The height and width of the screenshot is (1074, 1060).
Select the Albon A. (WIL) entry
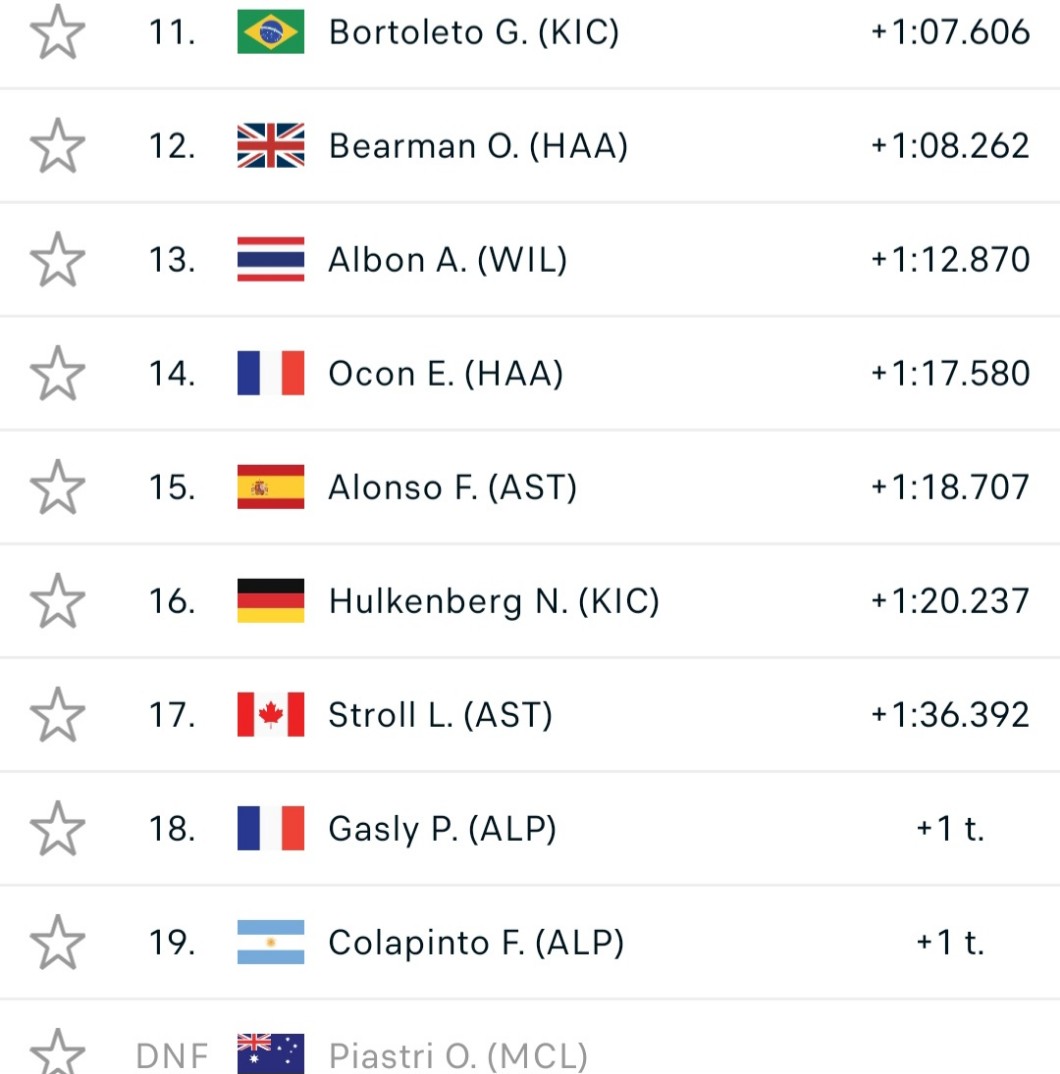[448, 260]
